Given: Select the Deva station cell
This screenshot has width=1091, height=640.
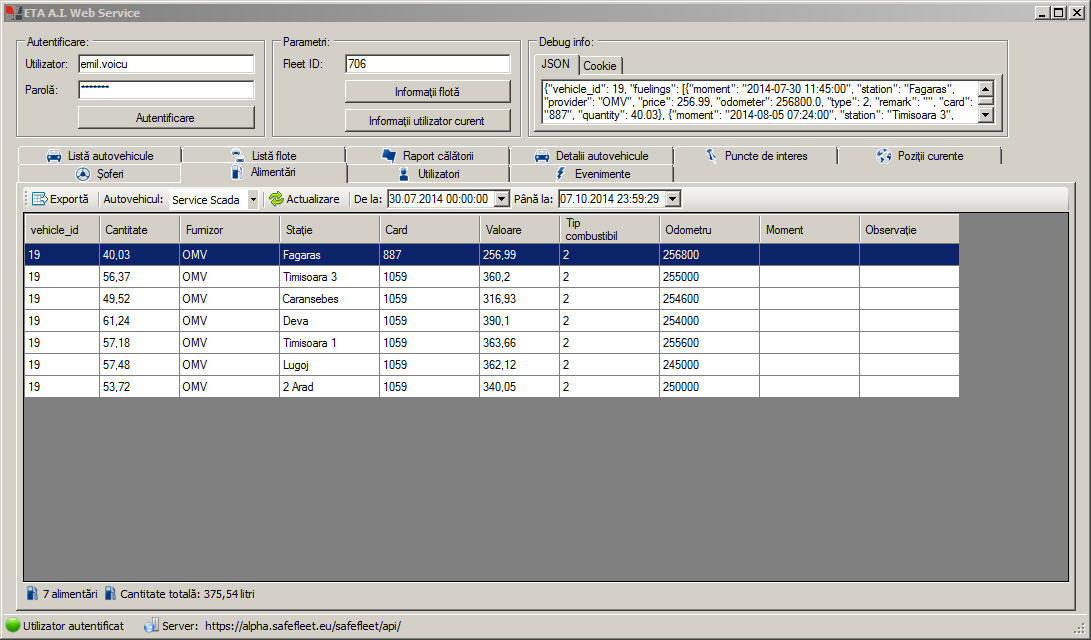Looking at the screenshot, I should pos(329,321).
